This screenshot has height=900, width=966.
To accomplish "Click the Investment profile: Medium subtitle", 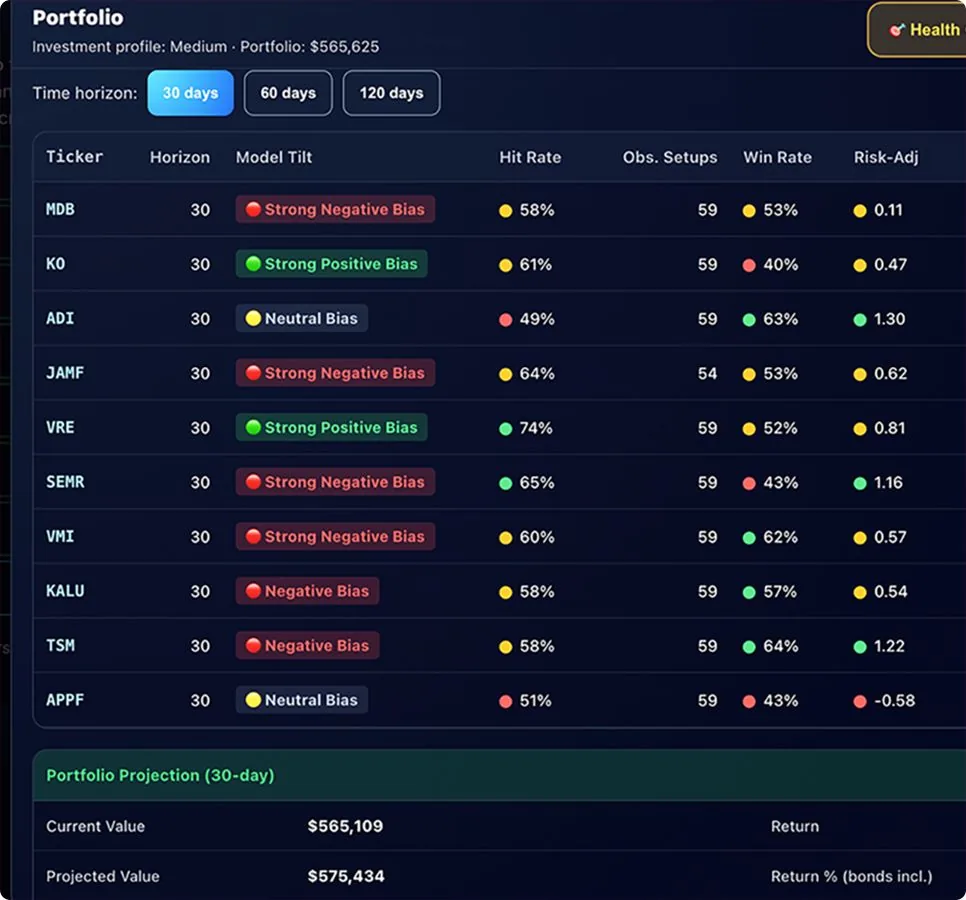I will click(129, 47).
